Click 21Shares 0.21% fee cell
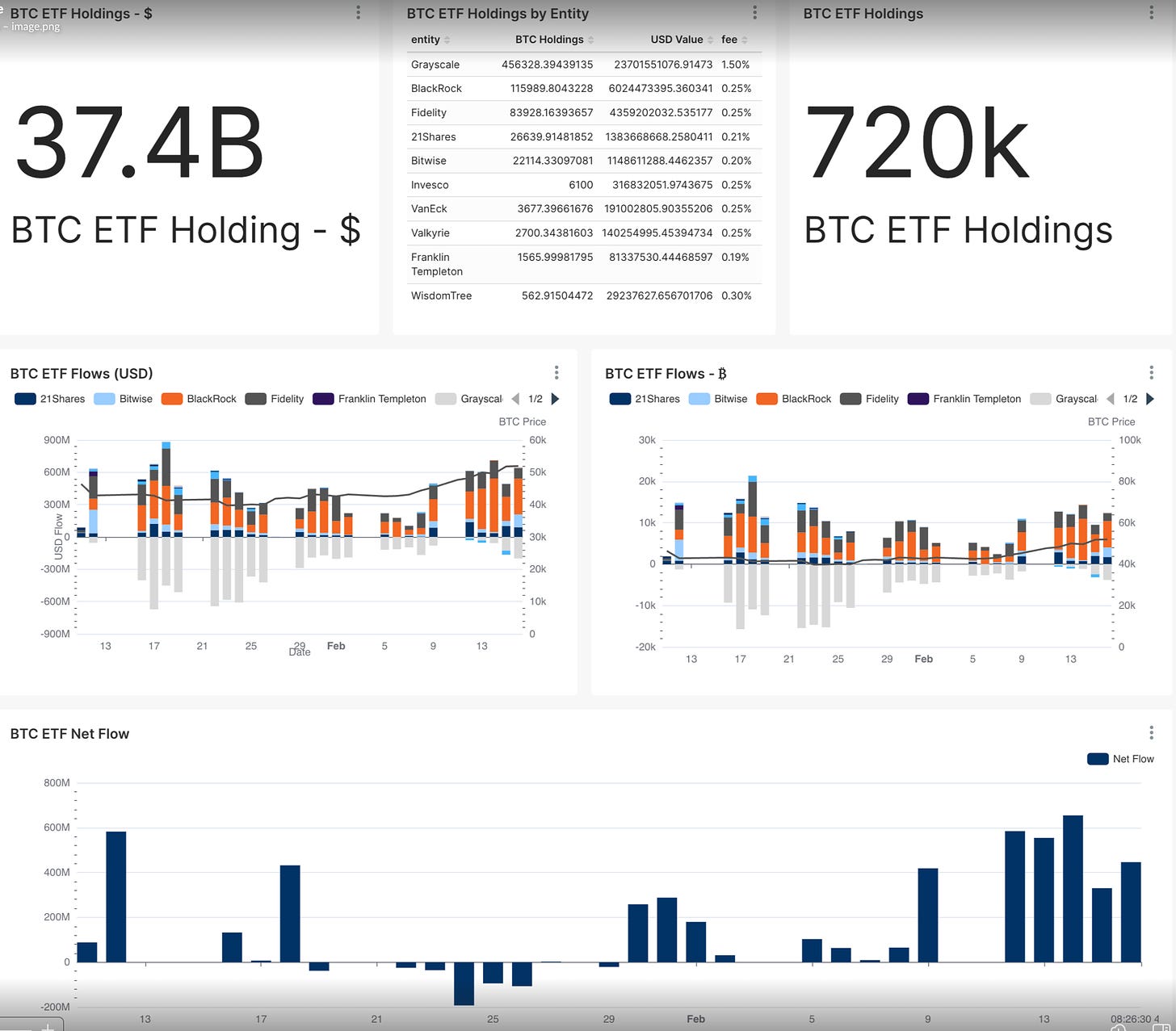 tap(736, 137)
